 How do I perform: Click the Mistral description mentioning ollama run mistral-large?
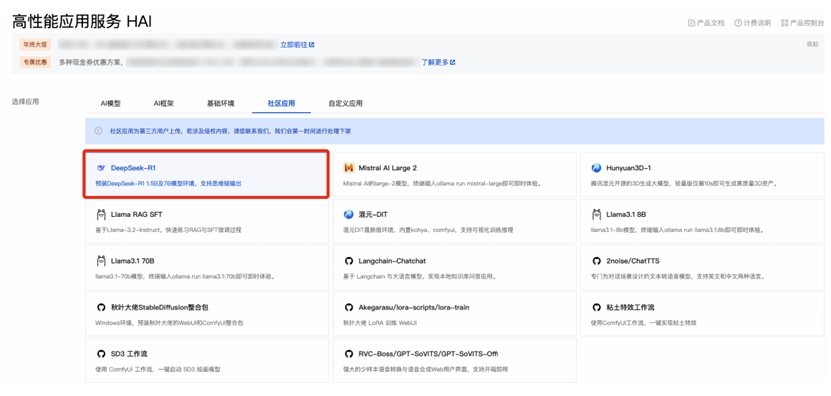pyautogui.click(x=442, y=183)
